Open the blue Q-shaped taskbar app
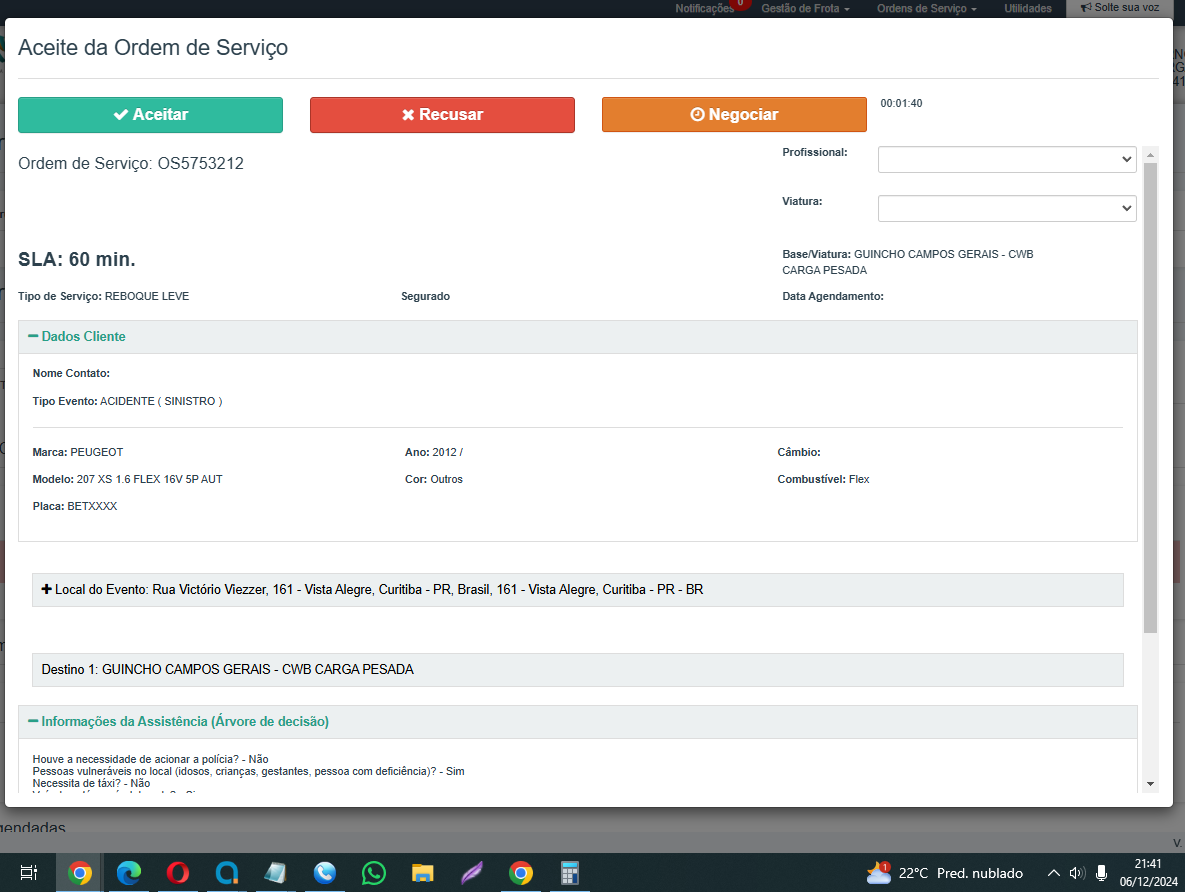 pos(227,873)
